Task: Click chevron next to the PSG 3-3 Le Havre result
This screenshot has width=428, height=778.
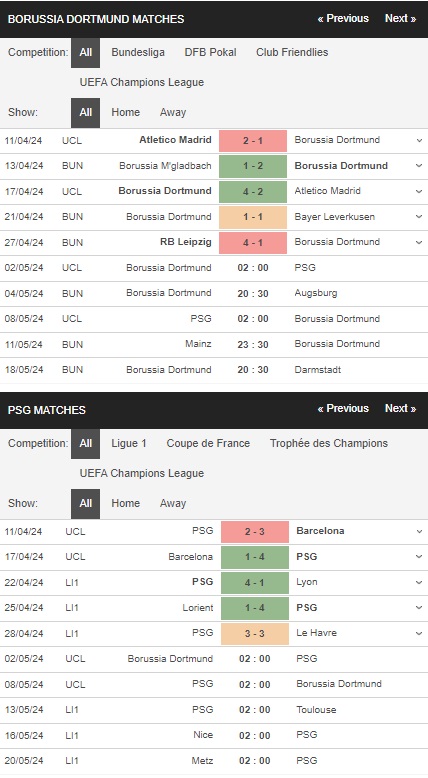Action: coord(419,633)
